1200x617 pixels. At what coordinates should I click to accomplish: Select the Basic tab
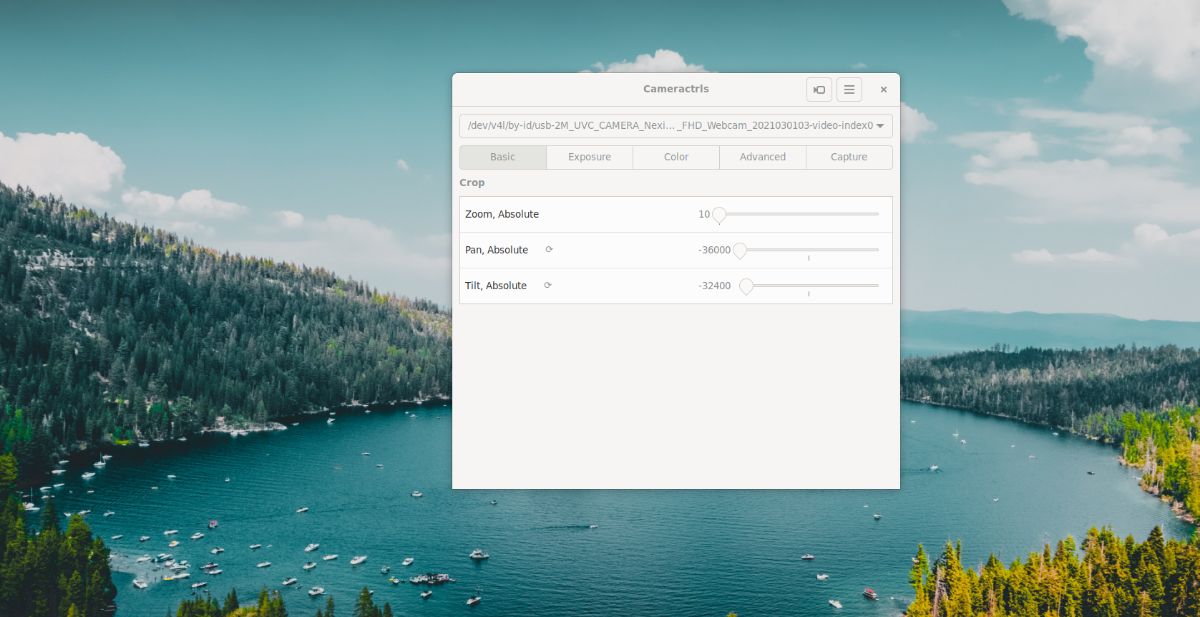click(503, 157)
